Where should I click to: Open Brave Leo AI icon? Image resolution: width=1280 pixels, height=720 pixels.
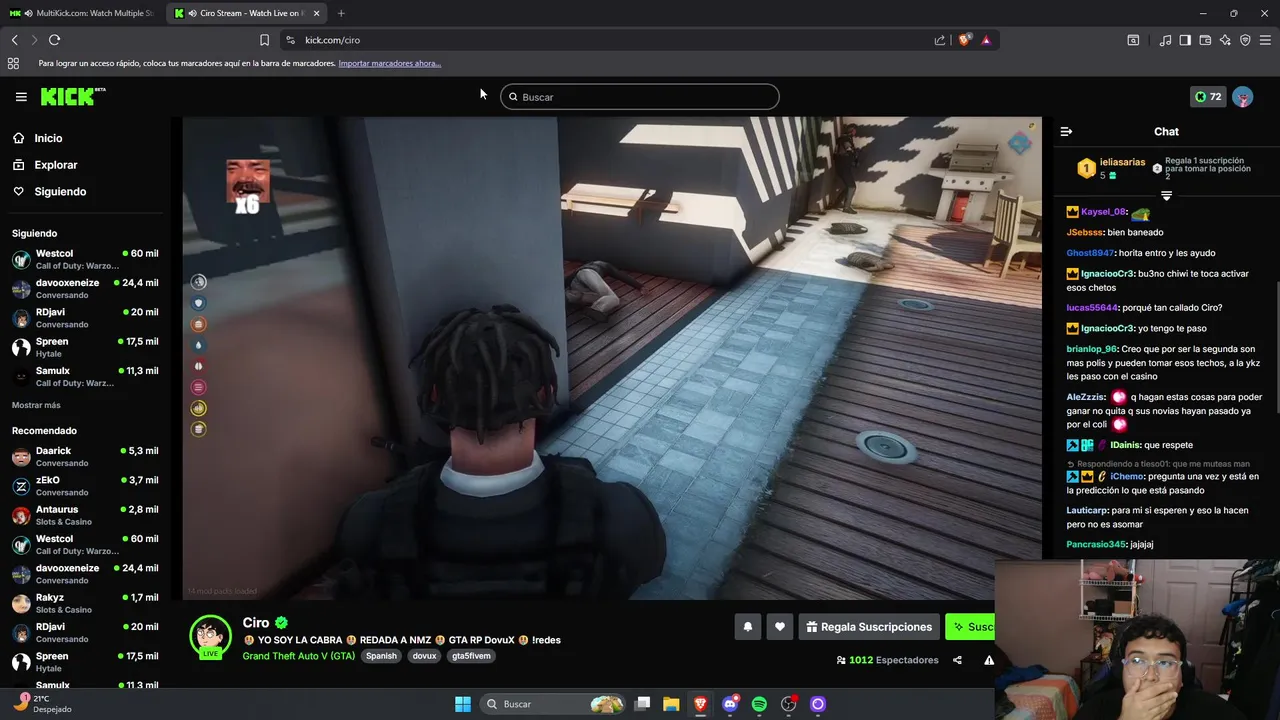[x=1225, y=40]
